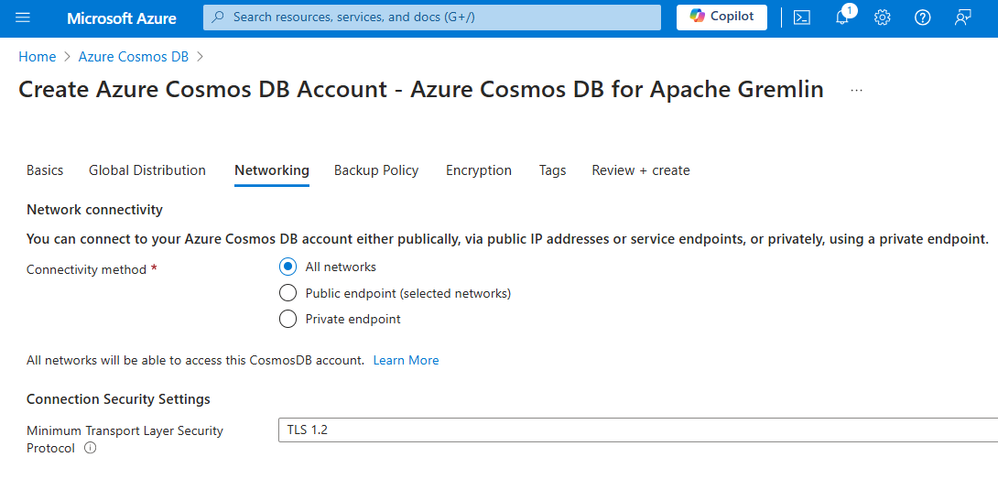Screen dimensions: 998x480
Task: Navigate to Azure Cosmos DB breadcrumb
Action: click(x=133, y=57)
